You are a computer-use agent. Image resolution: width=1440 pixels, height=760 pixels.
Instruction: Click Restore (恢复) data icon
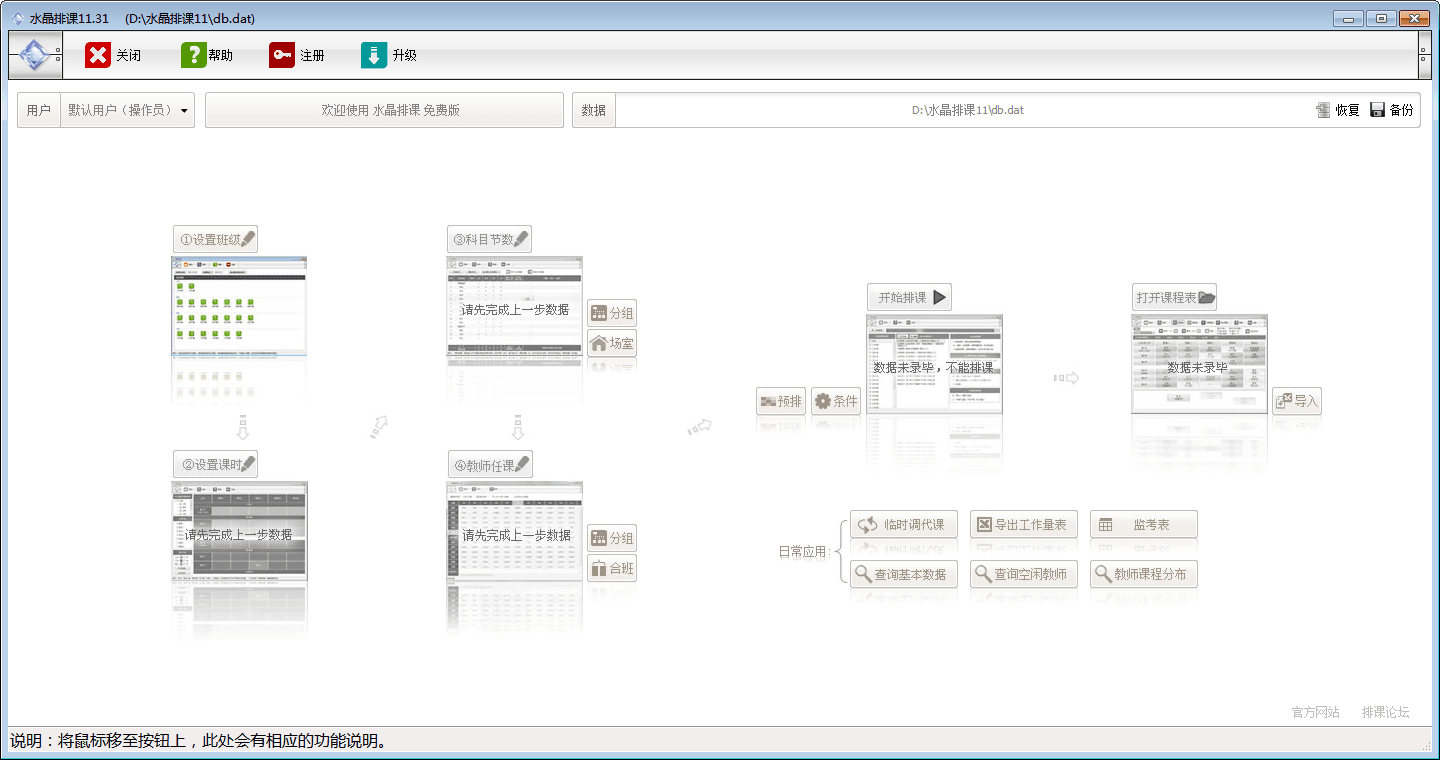pyautogui.click(x=1324, y=110)
